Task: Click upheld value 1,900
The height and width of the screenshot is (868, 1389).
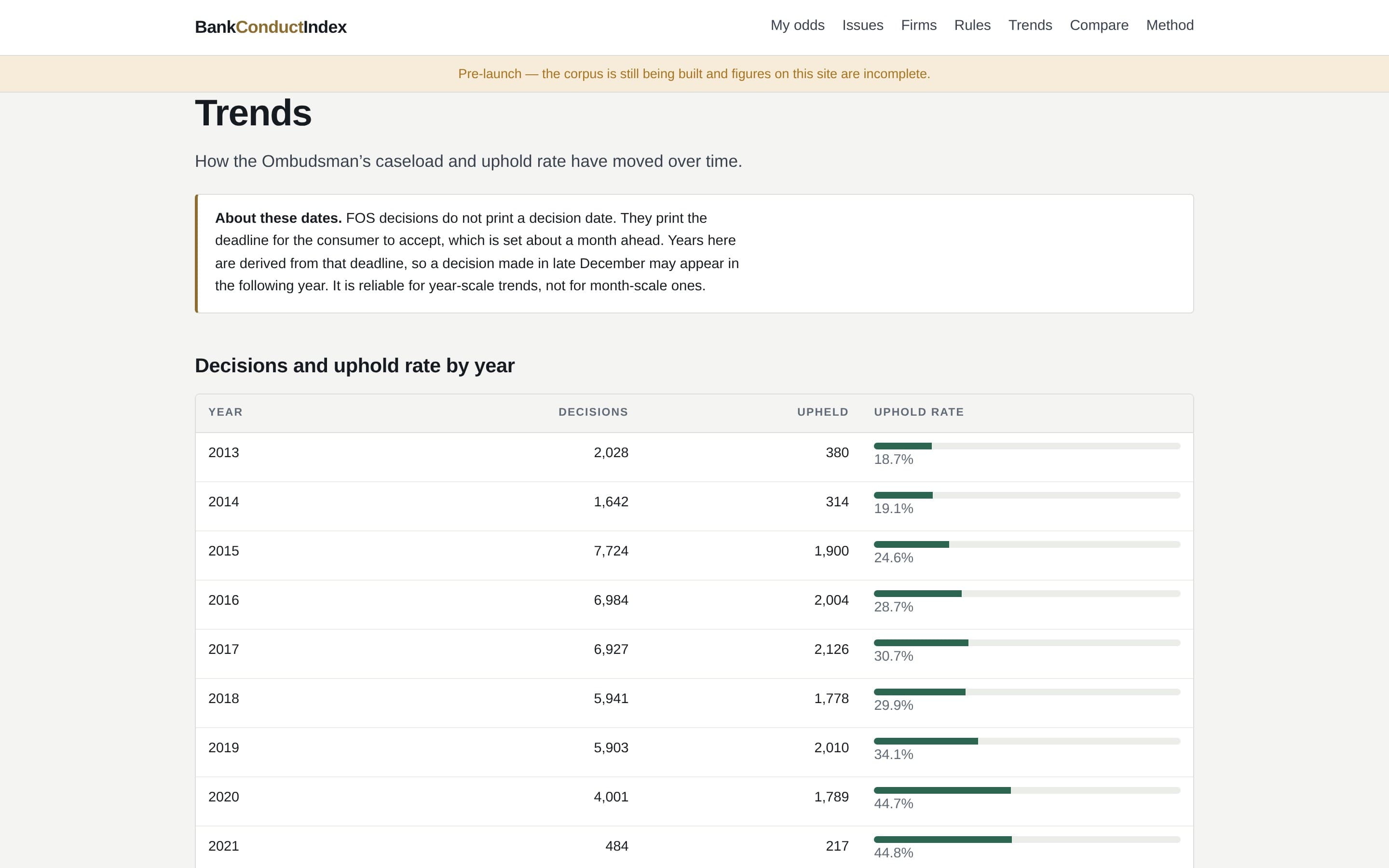Action: pos(831,551)
